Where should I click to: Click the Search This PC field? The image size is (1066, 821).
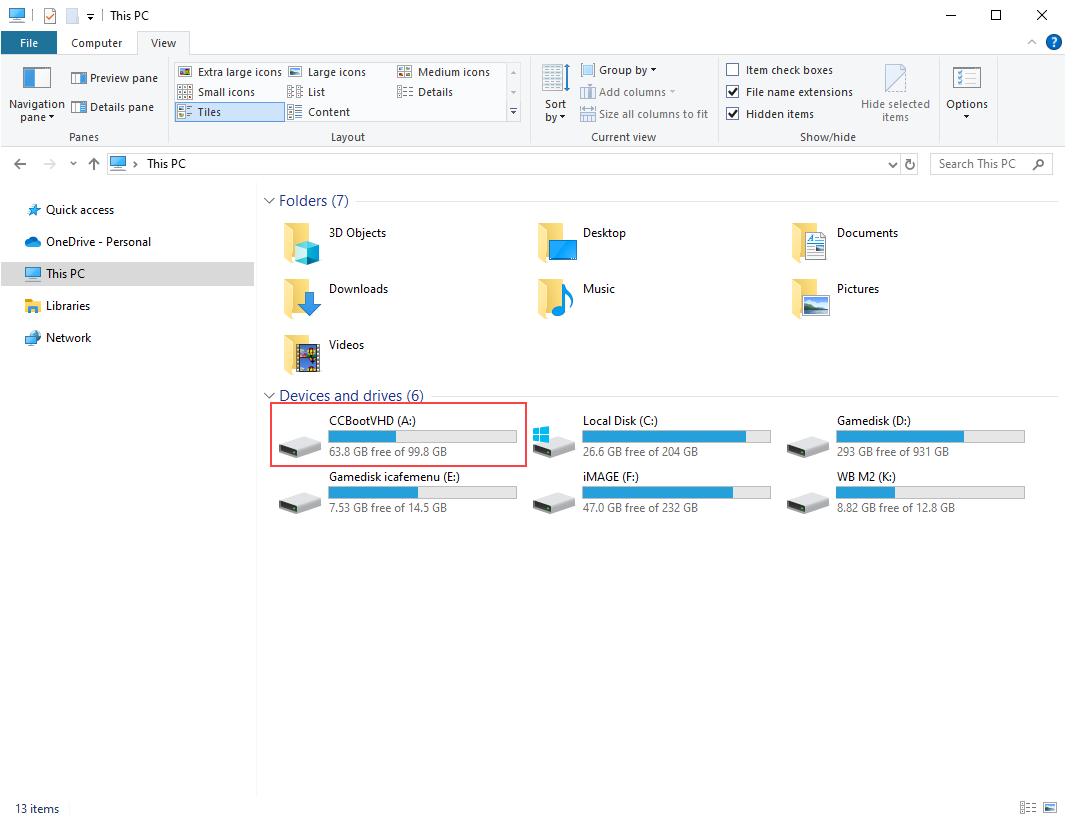pos(983,164)
